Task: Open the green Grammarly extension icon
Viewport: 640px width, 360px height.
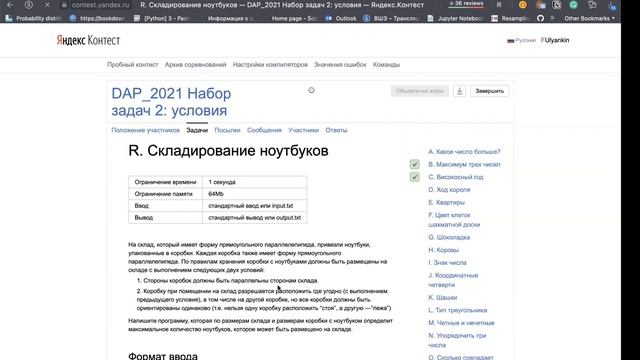Action: 573,5
